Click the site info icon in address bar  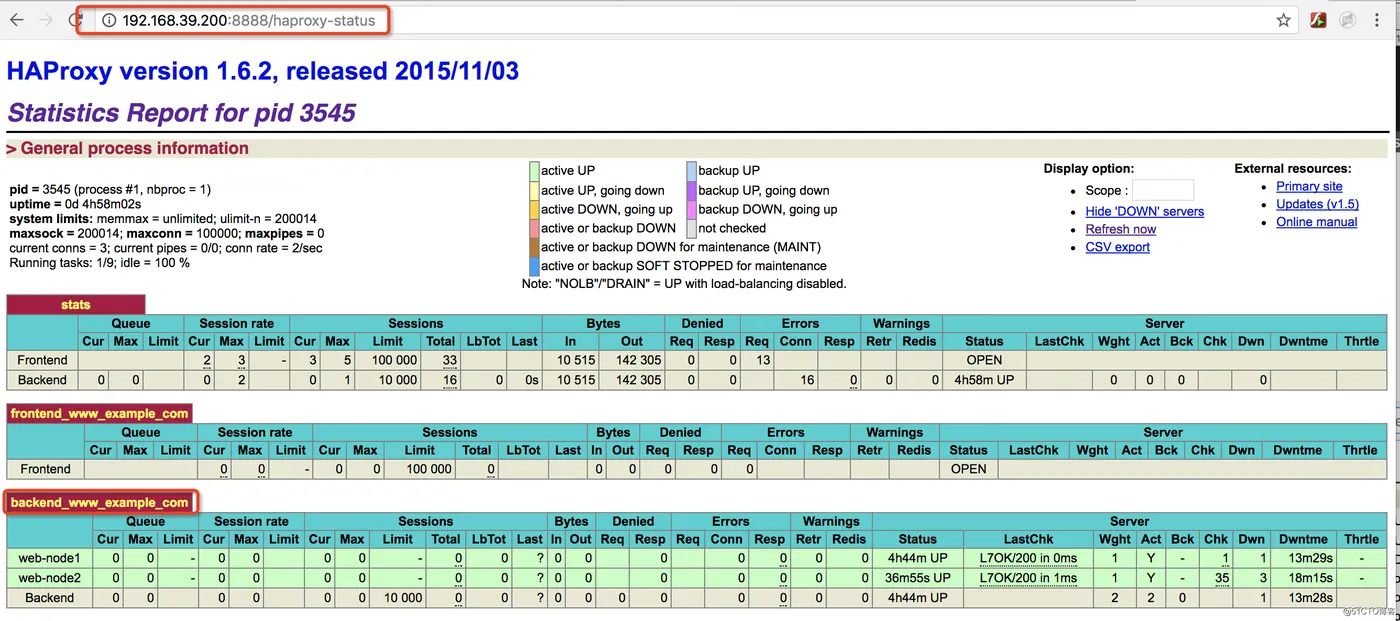[107, 20]
